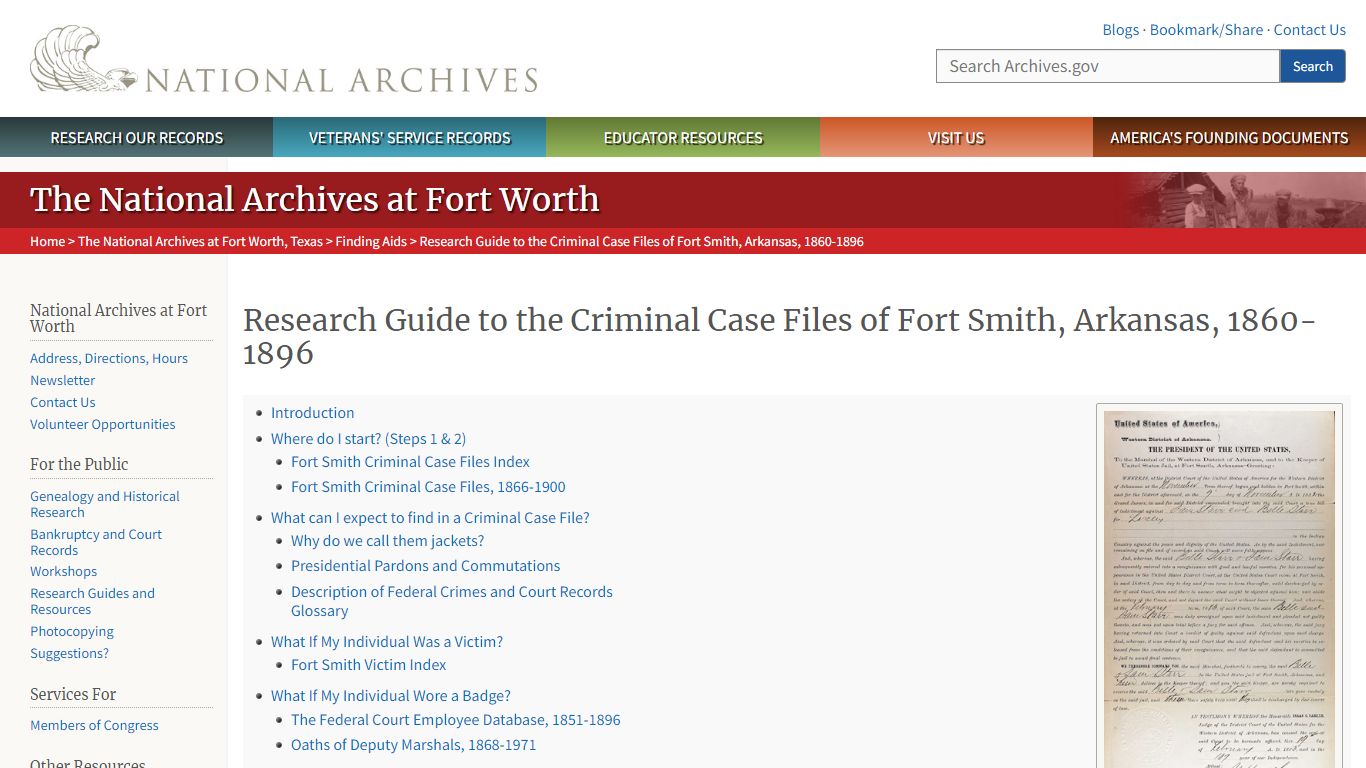The height and width of the screenshot is (768, 1366).
Task: Focus the Search Archives.gov field
Action: (x=1108, y=66)
